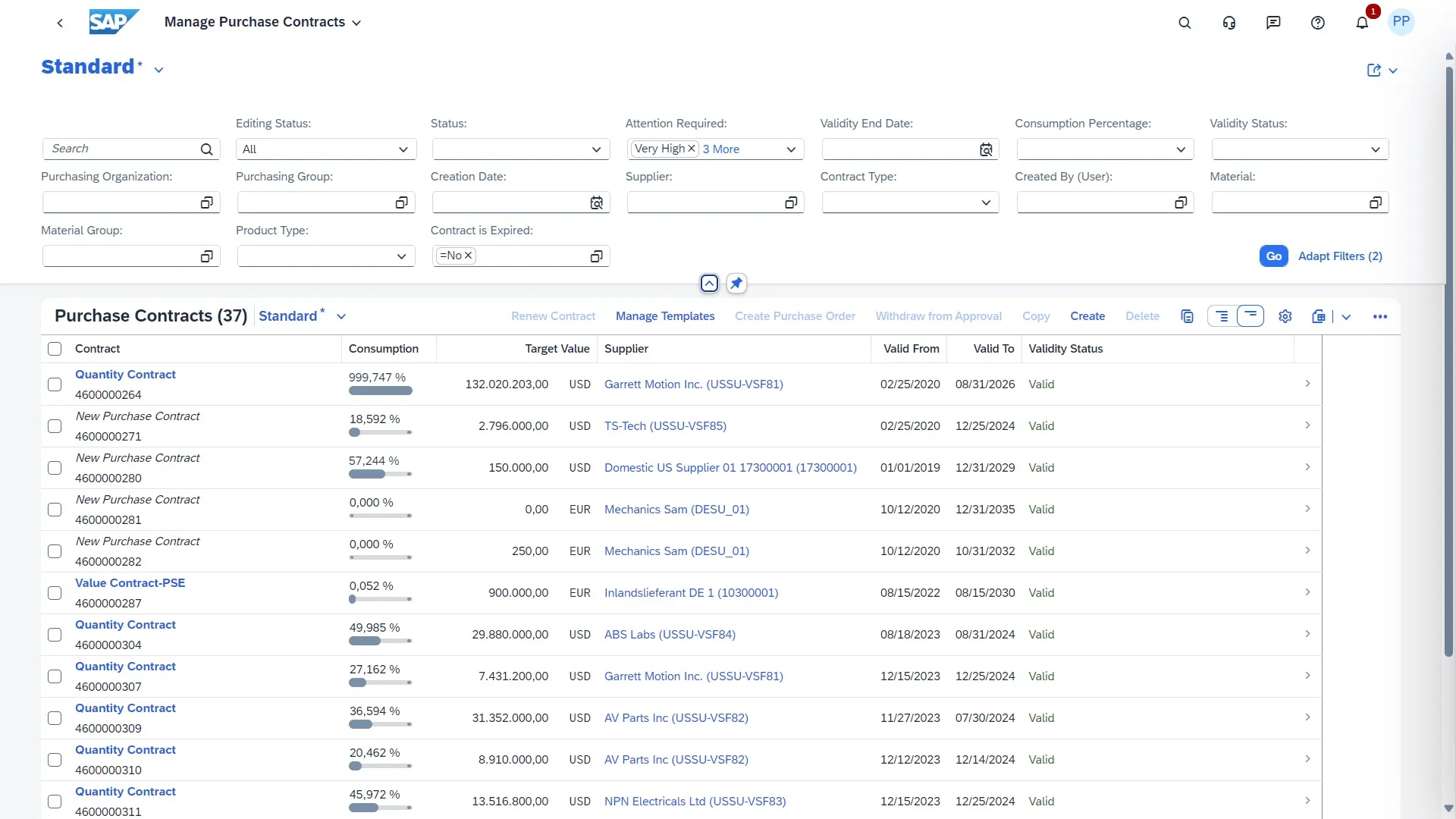This screenshot has height=819, width=1456.
Task: Open the feedback chat icon
Action: [1273, 23]
